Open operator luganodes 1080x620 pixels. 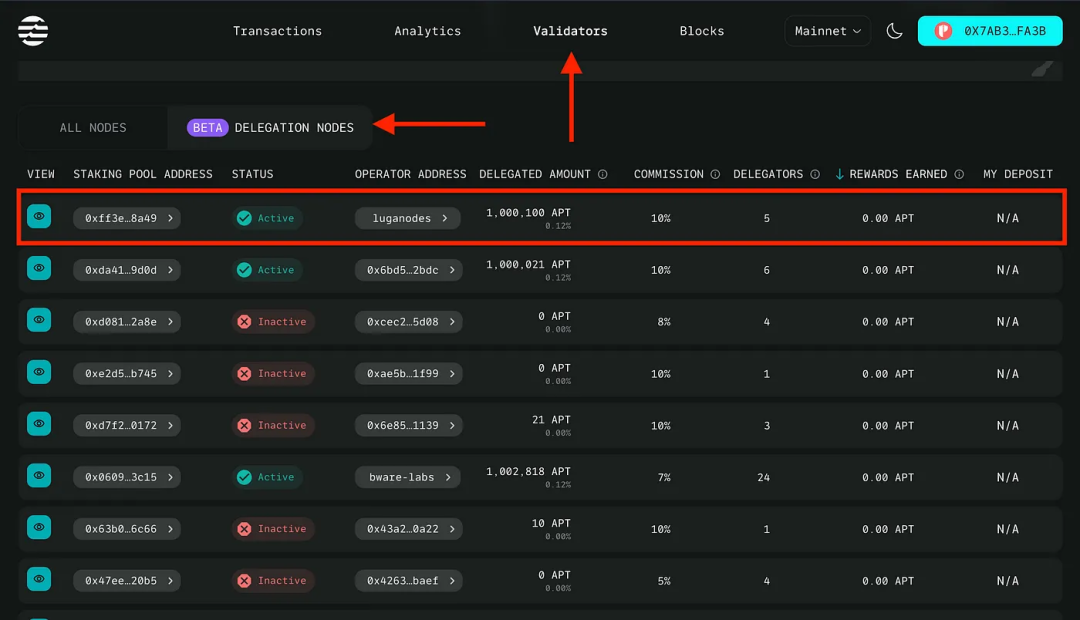[408, 218]
